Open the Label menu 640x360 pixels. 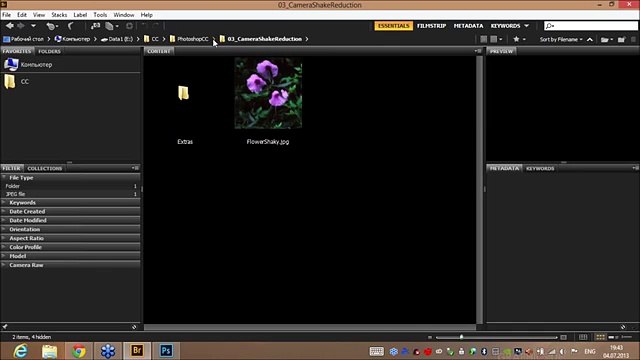click(80, 15)
